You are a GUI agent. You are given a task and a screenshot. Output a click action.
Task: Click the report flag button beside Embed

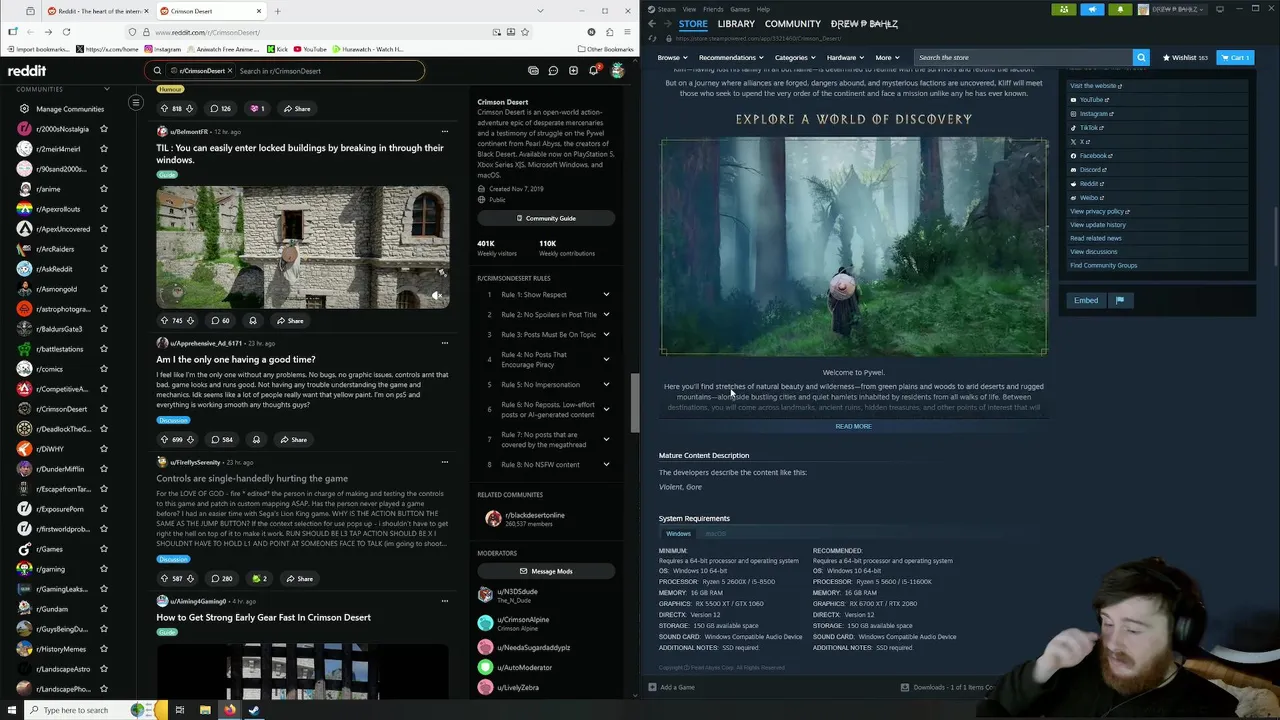pyautogui.click(x=1120, y=300)
